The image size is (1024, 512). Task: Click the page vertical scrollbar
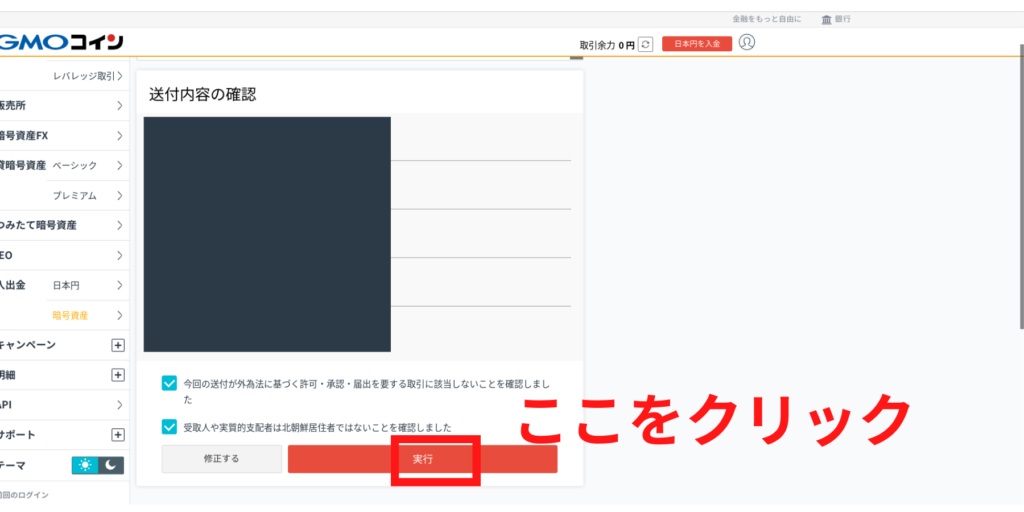tap(1021, 186)
